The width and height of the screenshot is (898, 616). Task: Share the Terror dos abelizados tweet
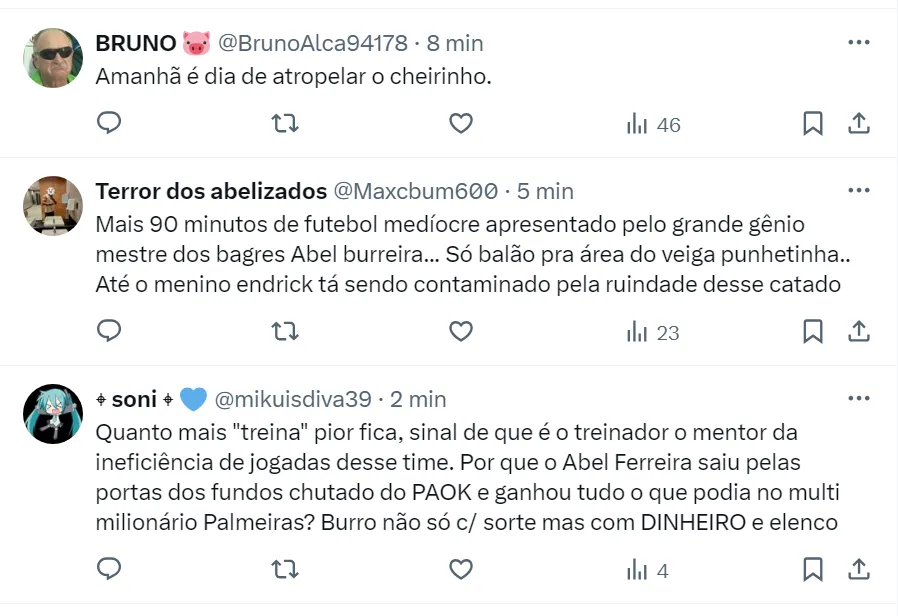tap(858, 331)
